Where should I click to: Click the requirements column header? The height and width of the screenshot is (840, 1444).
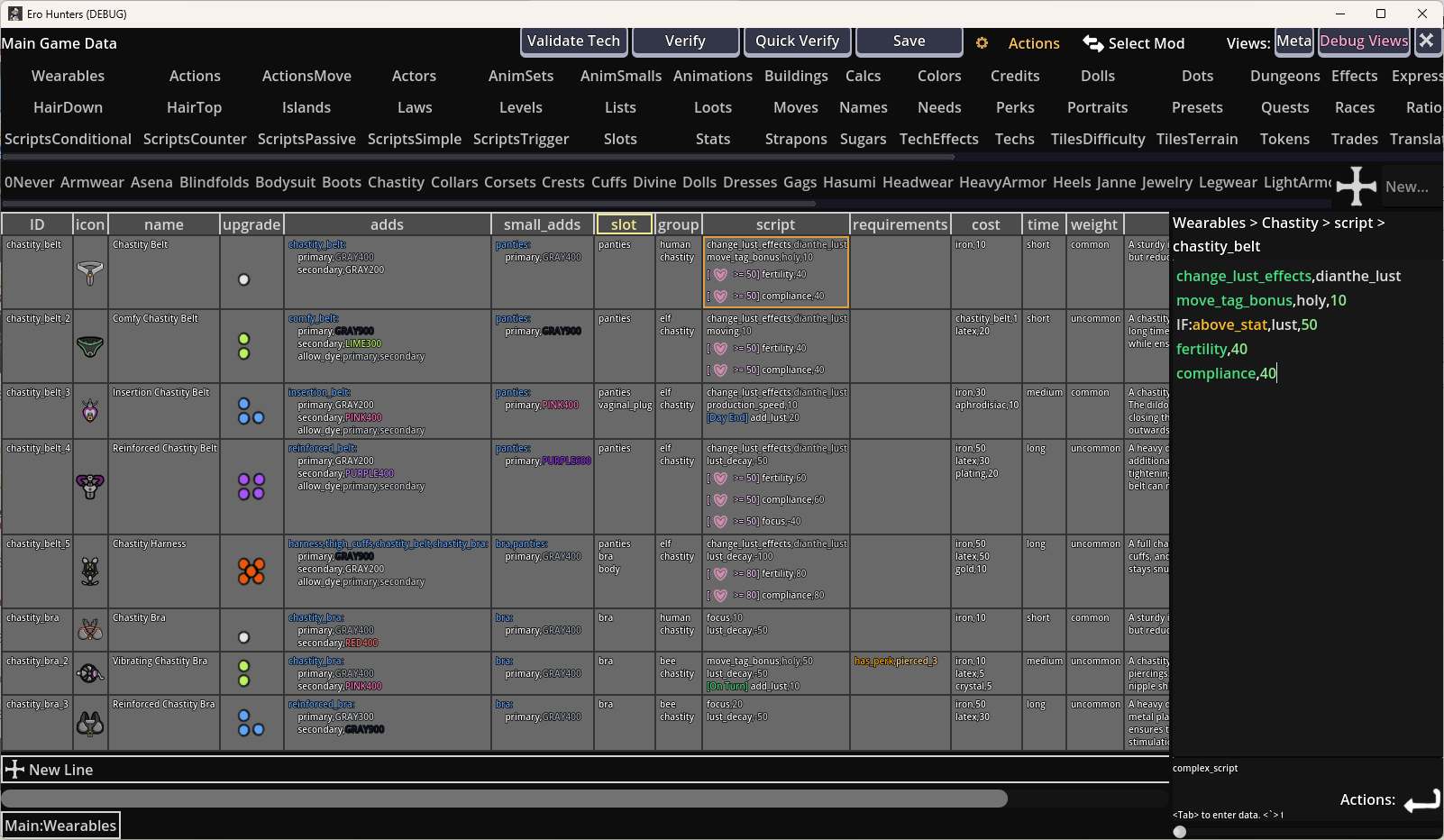click(x=900, y=224)
